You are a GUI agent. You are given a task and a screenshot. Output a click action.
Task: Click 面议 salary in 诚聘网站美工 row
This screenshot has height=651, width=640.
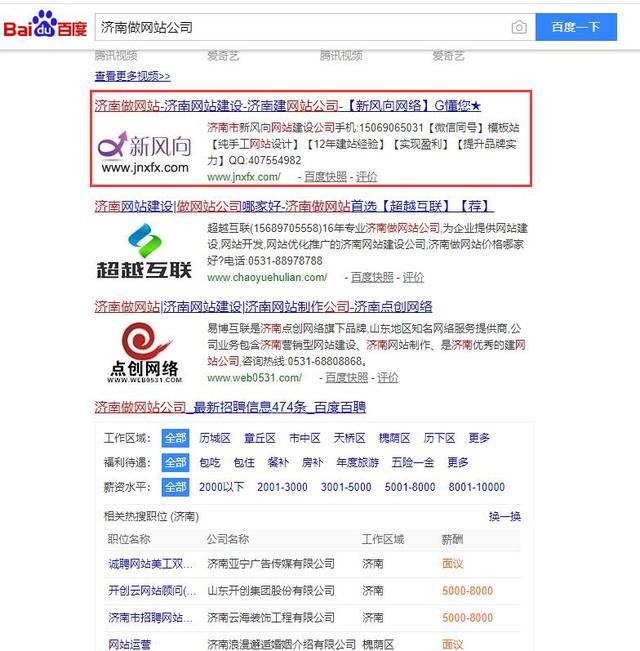pyautogui.click(x=452, y=564)
